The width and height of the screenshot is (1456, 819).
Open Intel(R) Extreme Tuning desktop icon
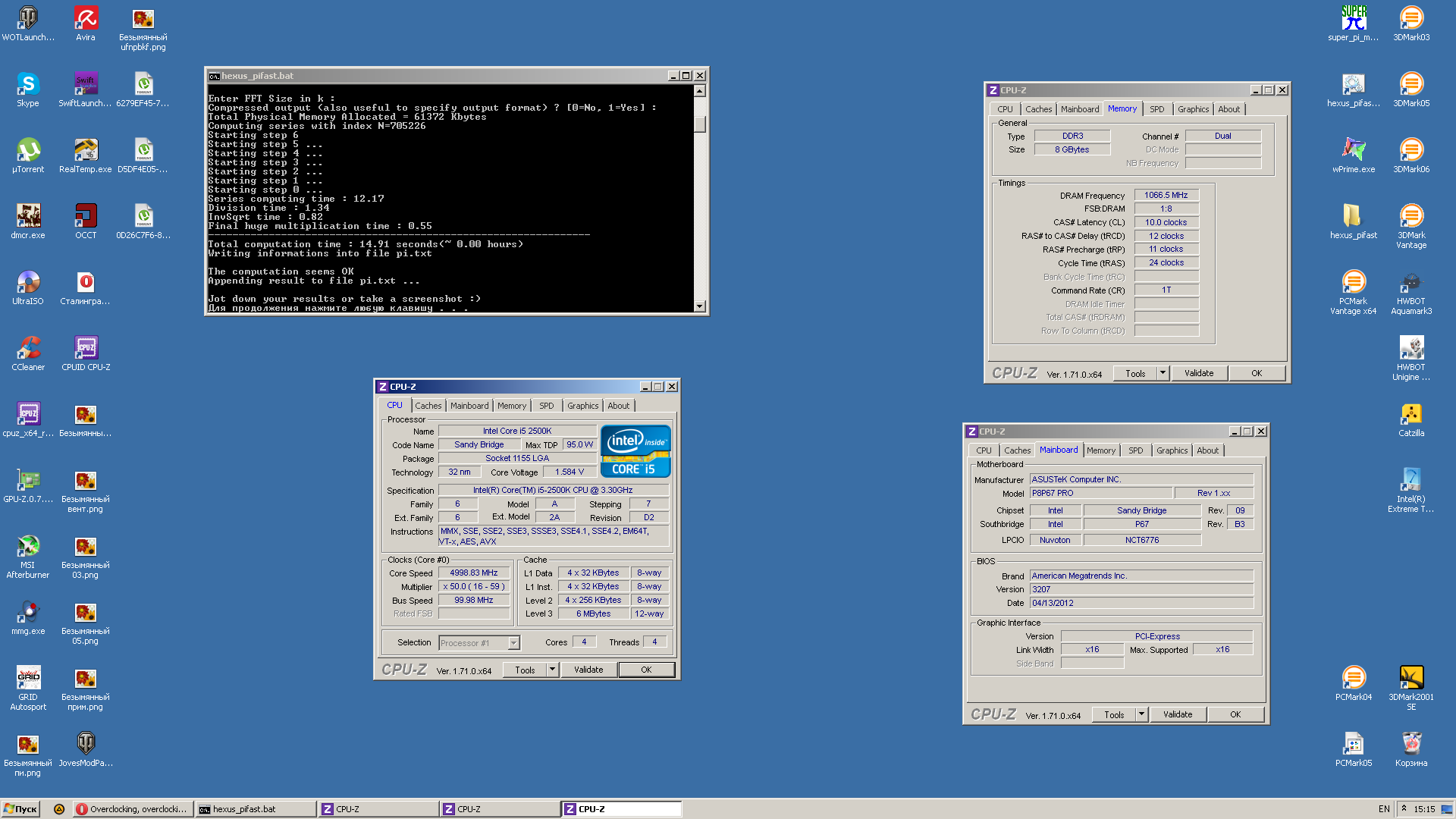point(1411,490)
